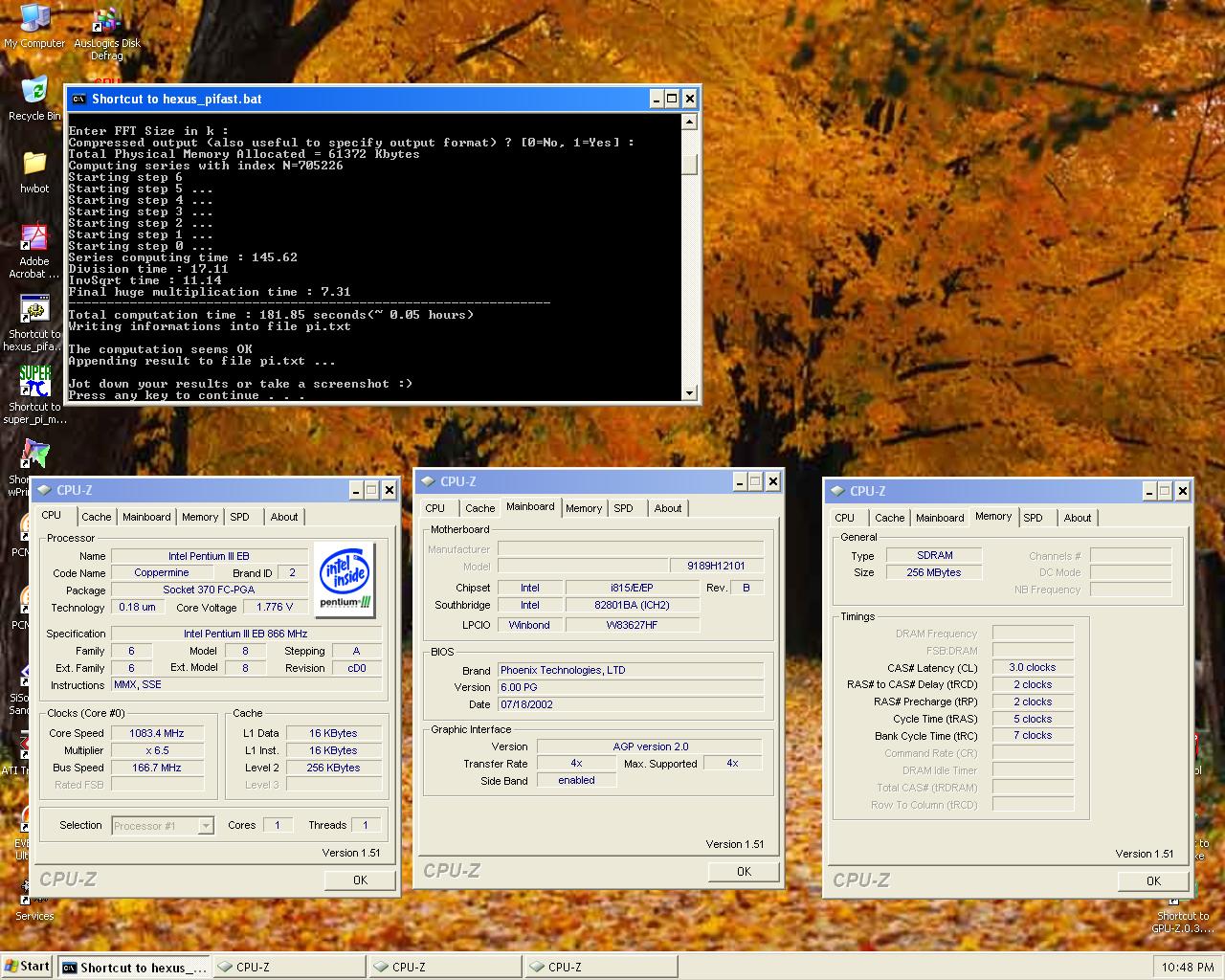Click code name Coppermine field
The height and width of the screenshot is (980, 1225).
point(161,572)
